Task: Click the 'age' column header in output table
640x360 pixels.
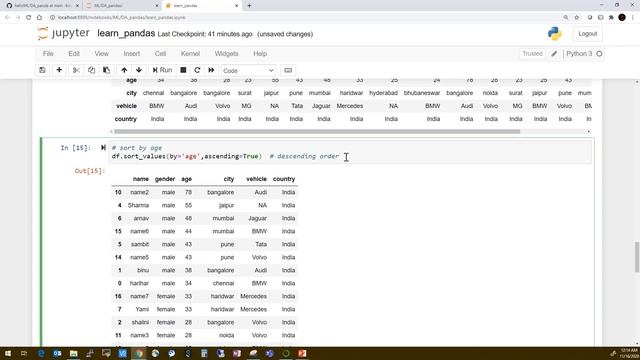Action: 187,179
